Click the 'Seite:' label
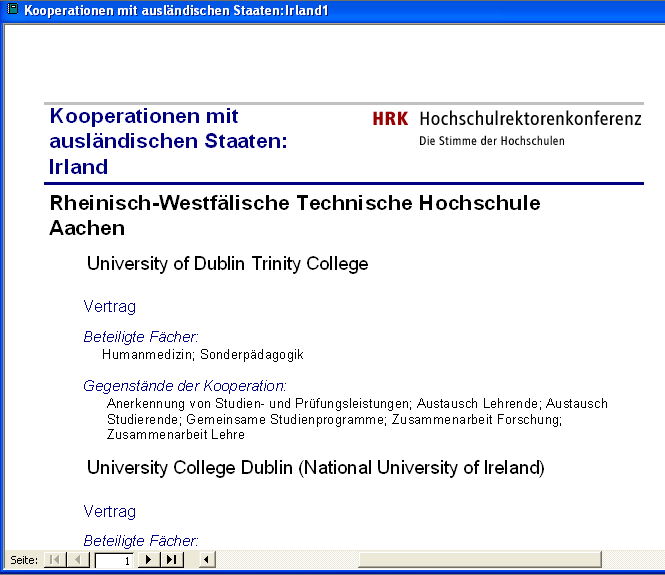665x575 pixels. tap(24, 560)
